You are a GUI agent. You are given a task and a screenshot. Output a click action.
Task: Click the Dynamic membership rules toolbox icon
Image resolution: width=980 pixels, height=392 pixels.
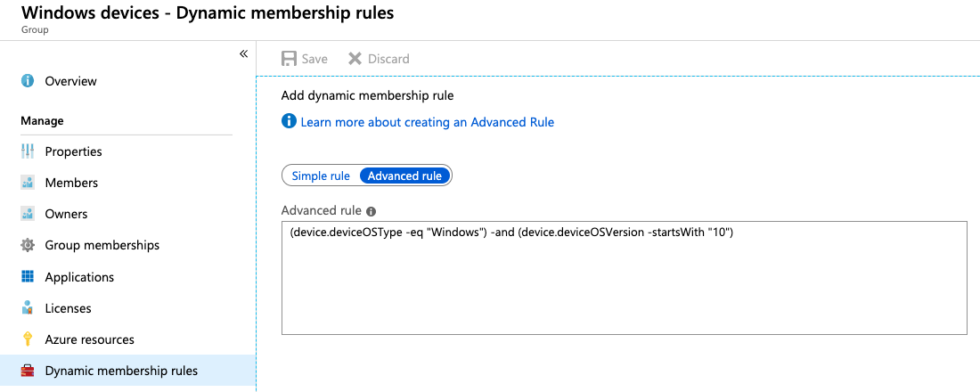click(x=28, y=371)
